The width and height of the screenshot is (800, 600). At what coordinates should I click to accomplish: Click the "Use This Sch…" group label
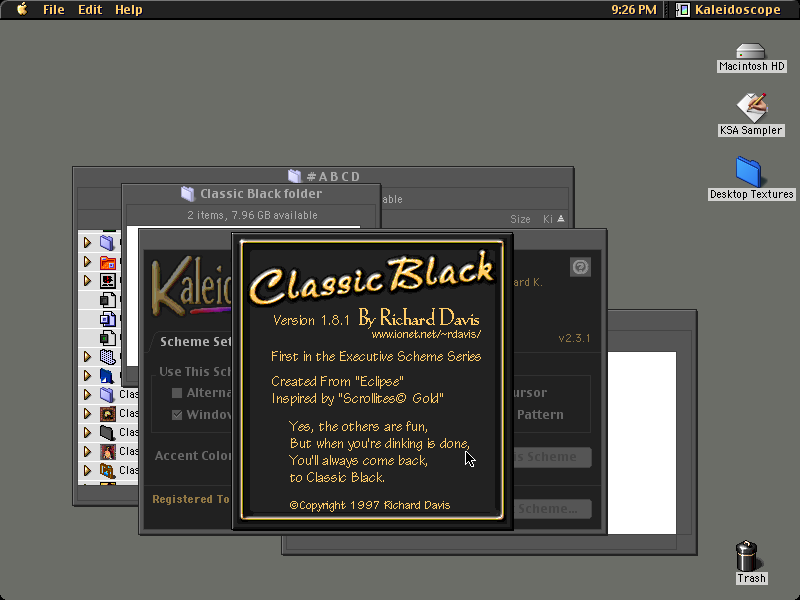[x=195, y=371]
